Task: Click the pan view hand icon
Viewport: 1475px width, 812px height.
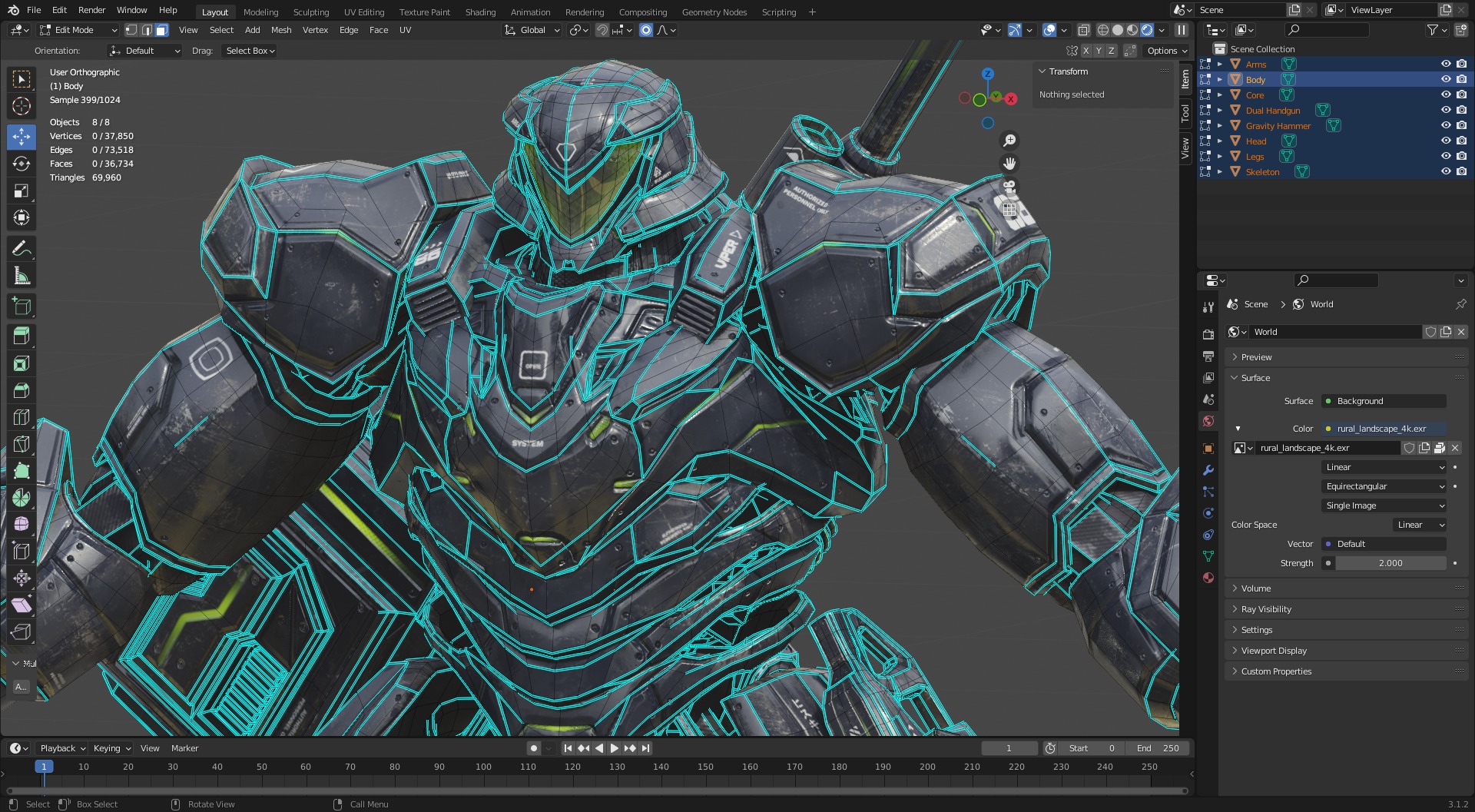Action: coord(1009,164)
